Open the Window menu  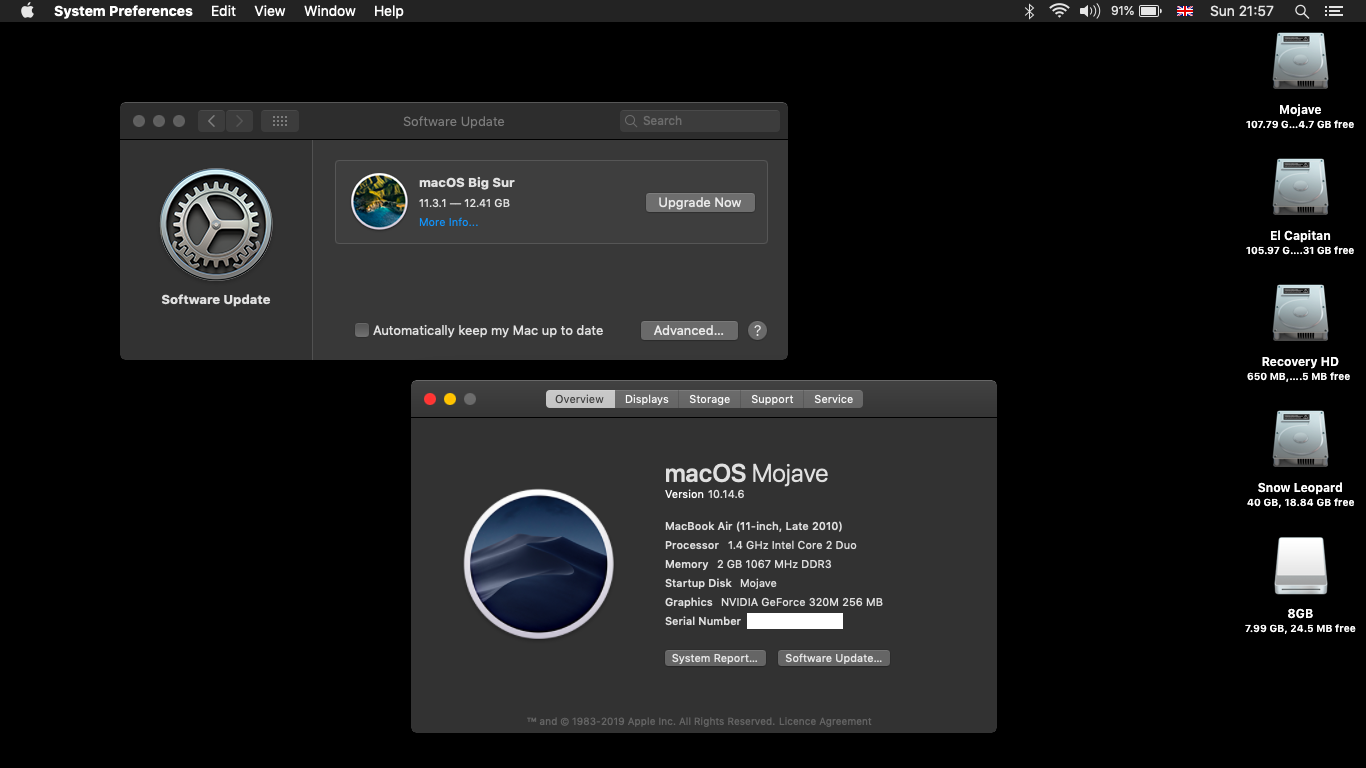(x=330, y=11)
